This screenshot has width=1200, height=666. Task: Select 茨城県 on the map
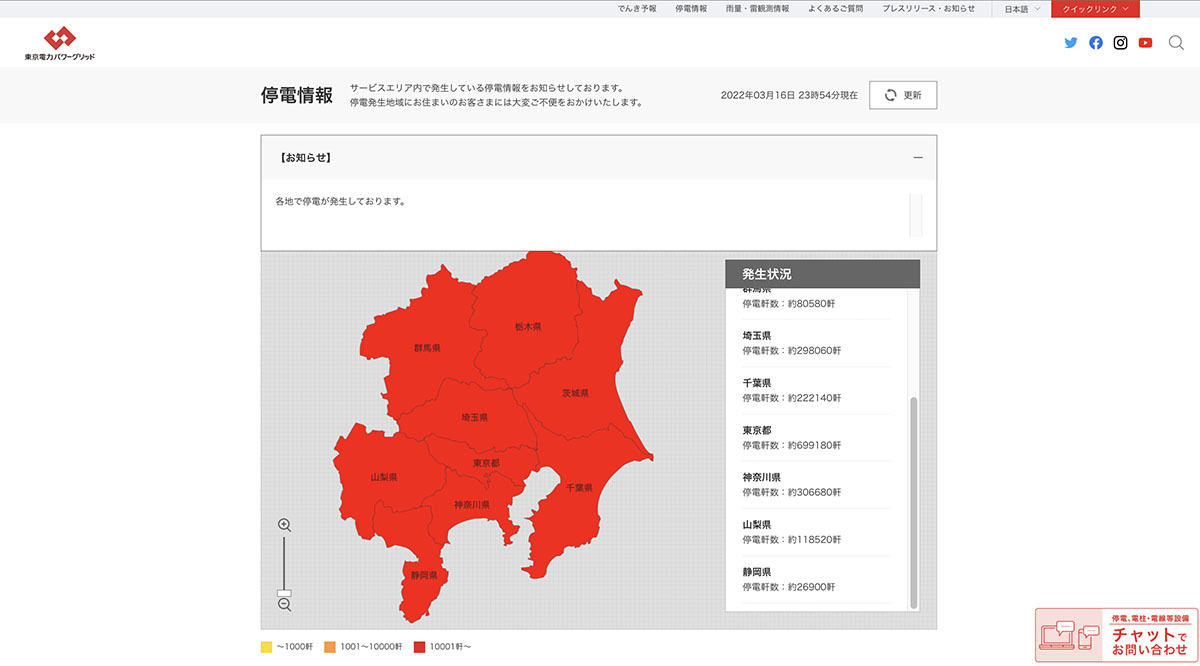click(x=575, y=393)
